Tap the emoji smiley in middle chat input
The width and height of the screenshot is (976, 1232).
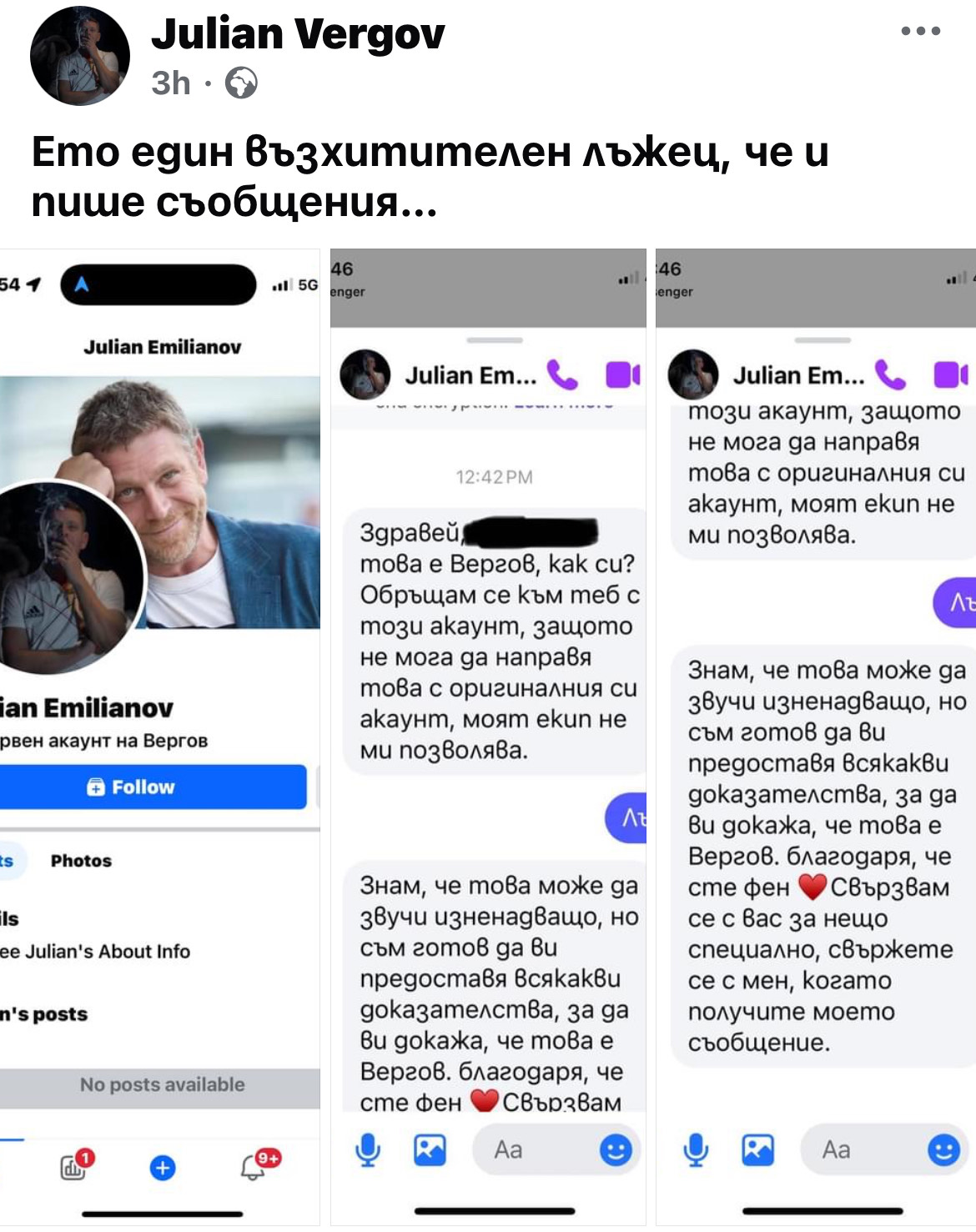click(616, 1150)
